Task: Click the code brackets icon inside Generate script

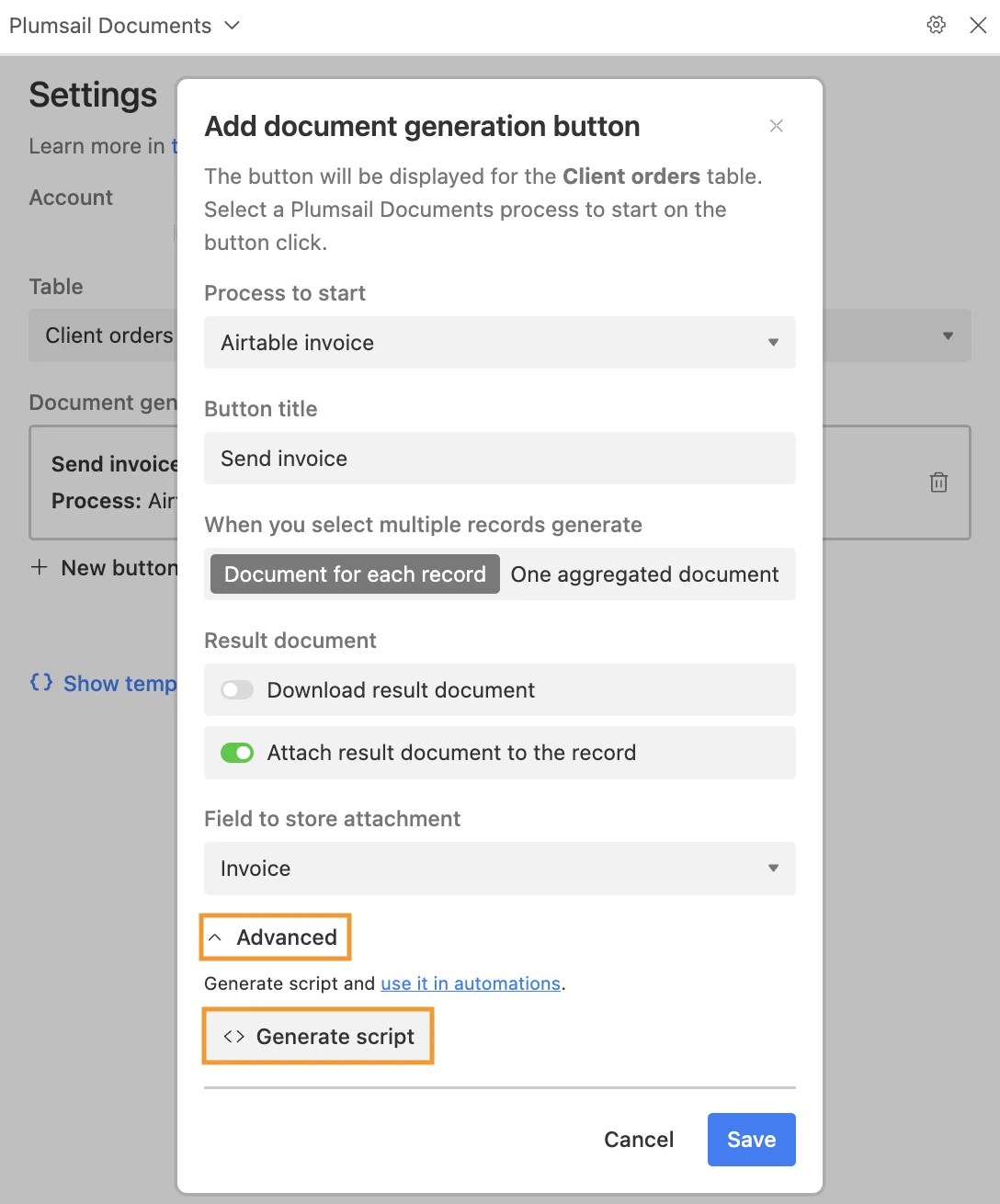Action: click(x=231, y=1036)
